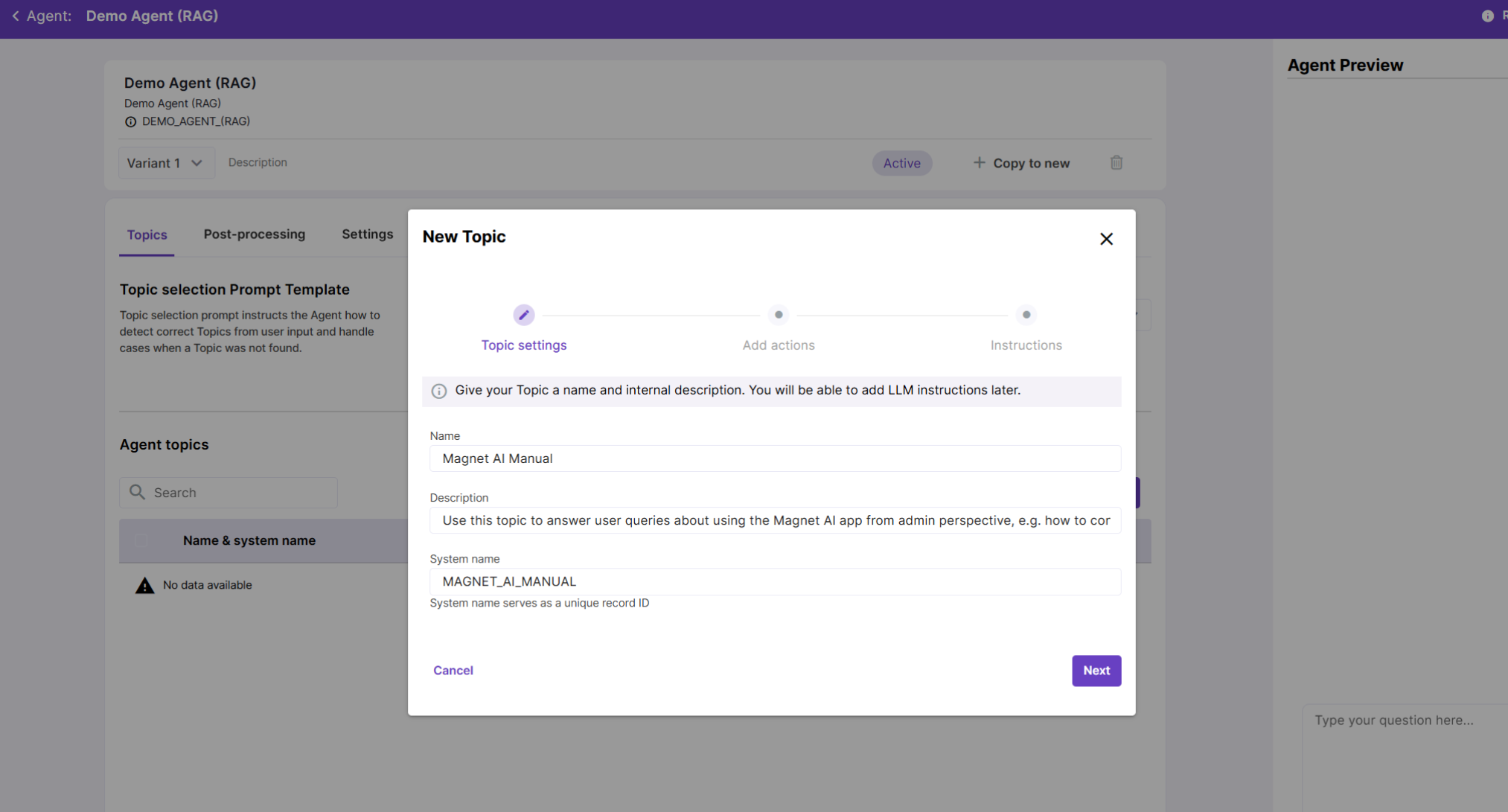Click the Copy to new button

1021,163
